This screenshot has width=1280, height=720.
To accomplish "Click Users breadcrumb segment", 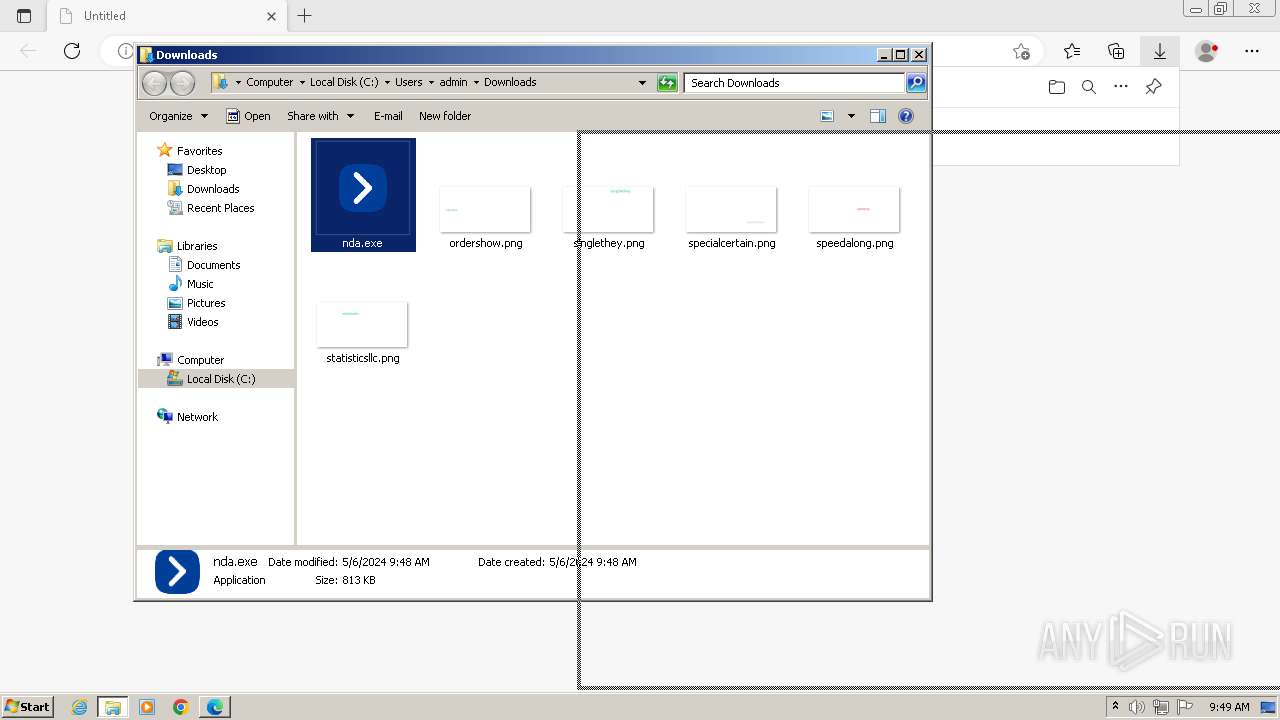I will coord(408,83).
